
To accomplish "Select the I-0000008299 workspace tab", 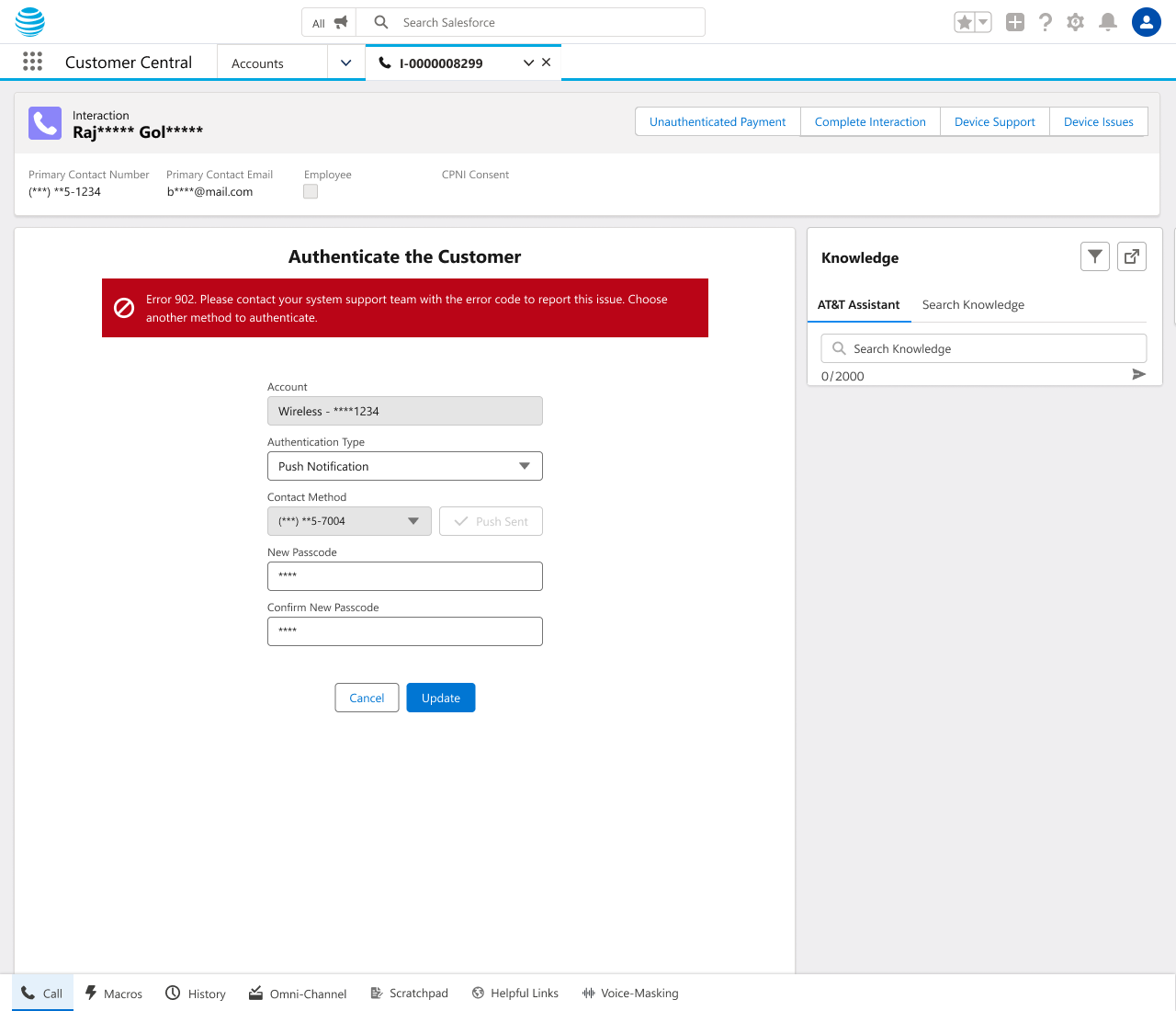I will 441,62.
